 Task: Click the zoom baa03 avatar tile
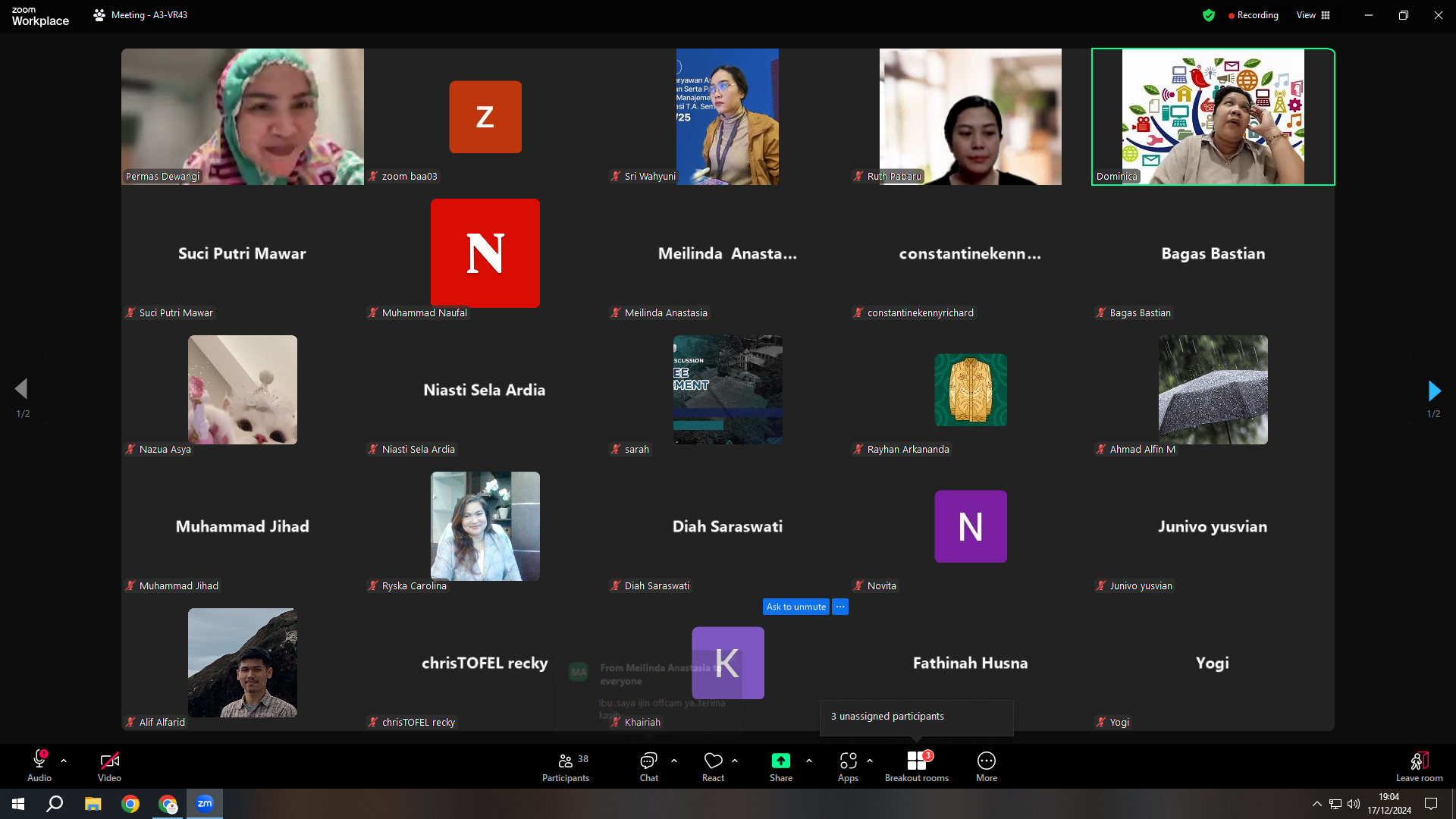click(x=485, y=117)
